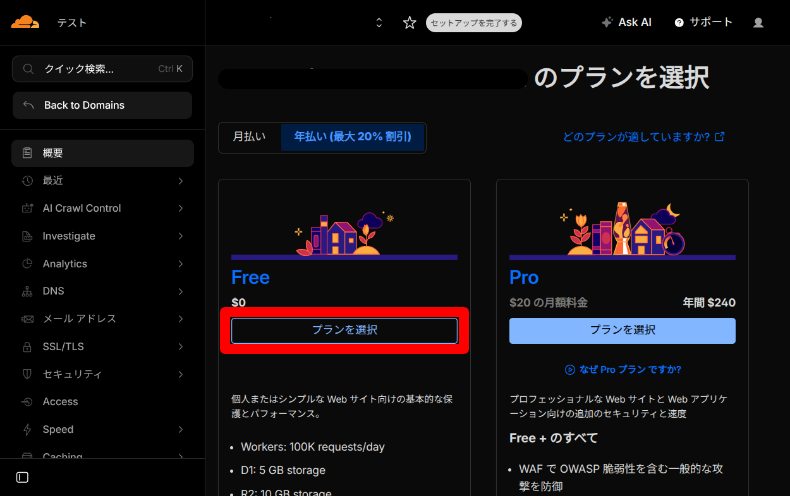Expand the DNS chevron

coord(180,291)
